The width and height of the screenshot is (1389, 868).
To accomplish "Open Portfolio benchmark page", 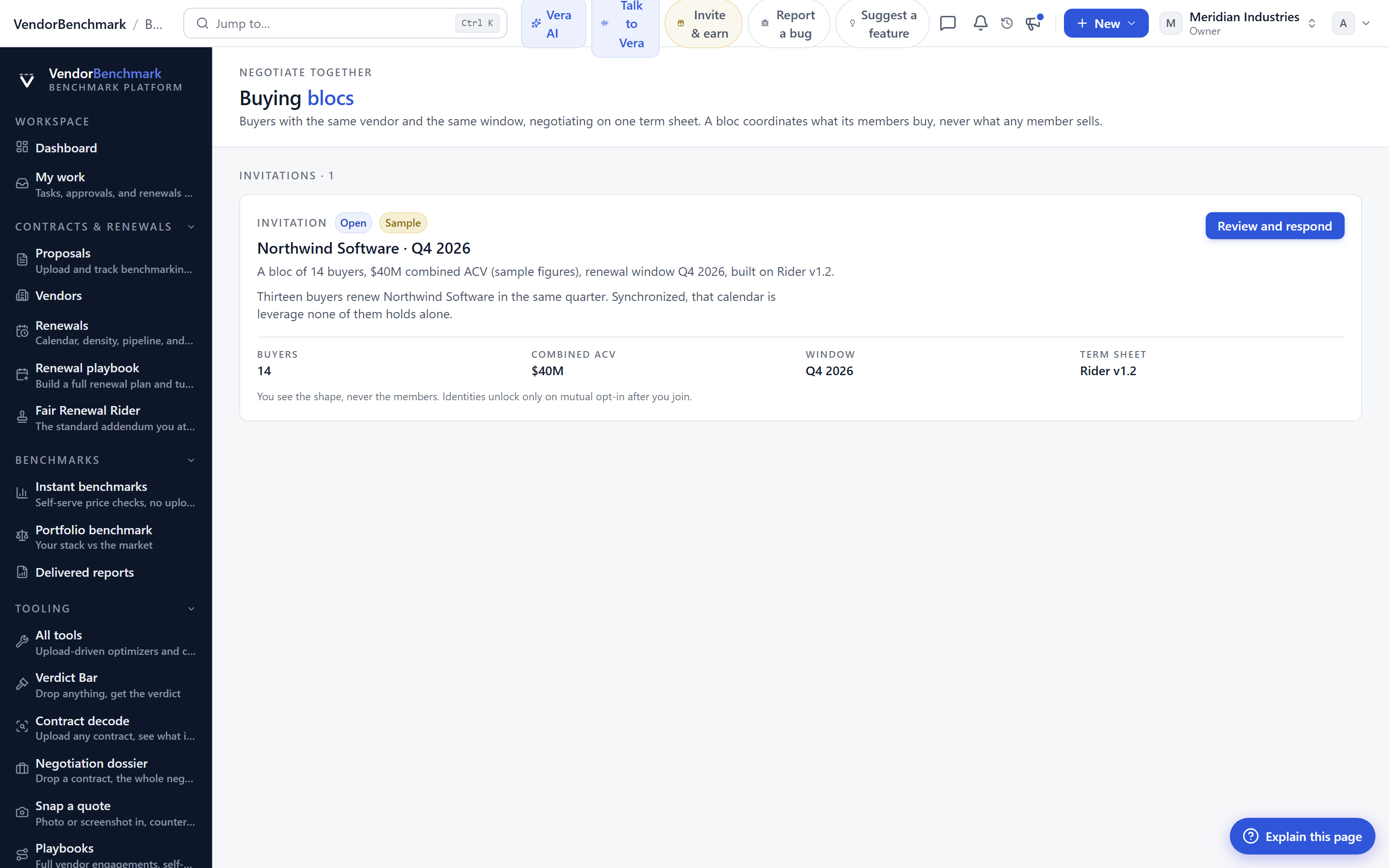I will [x=106, y=537].
